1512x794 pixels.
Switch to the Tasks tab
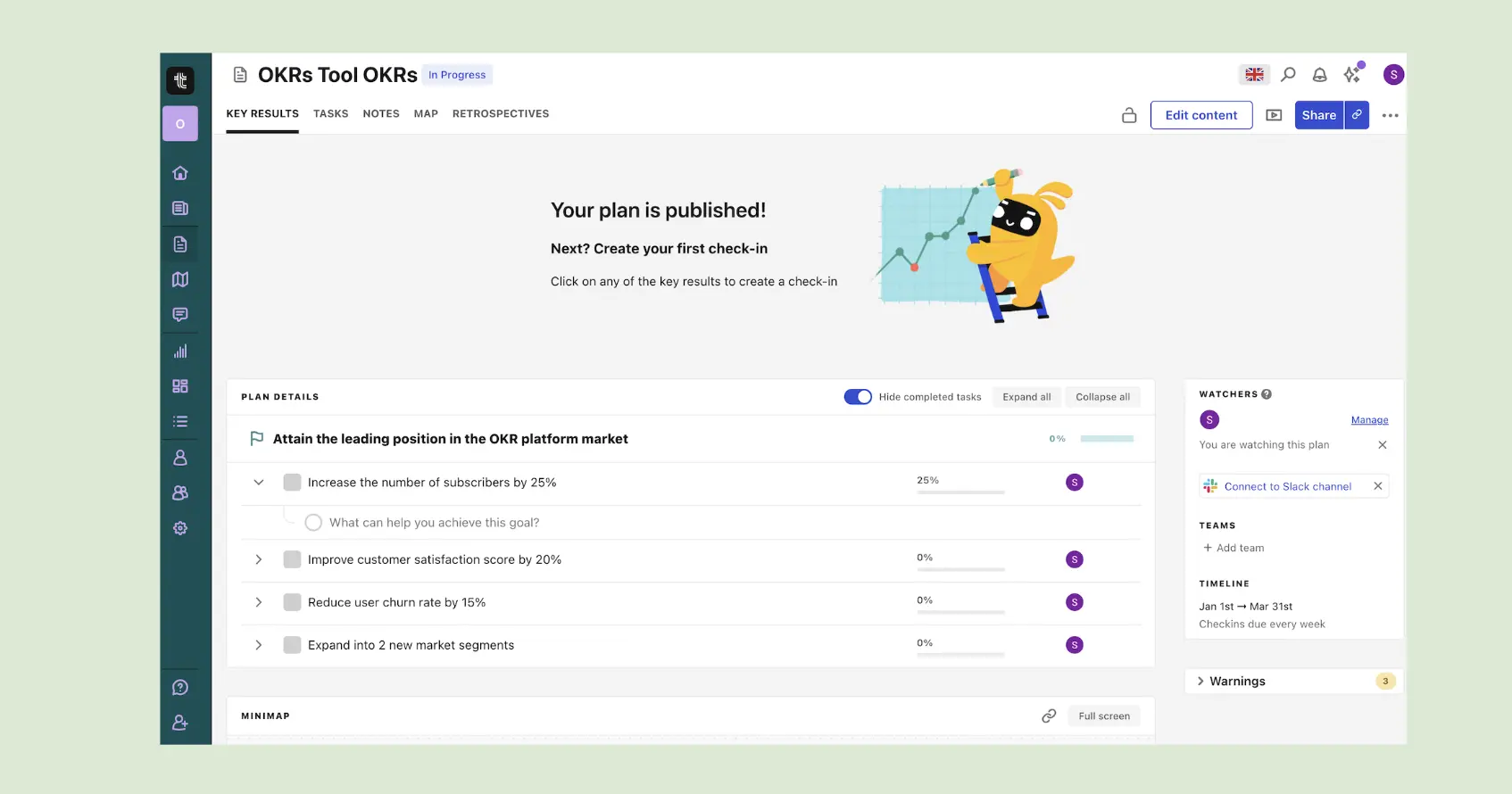coord(330,114)
